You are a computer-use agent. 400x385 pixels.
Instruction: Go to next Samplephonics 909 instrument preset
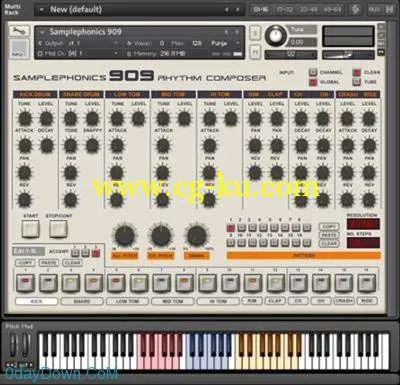[x=237, y=32]
